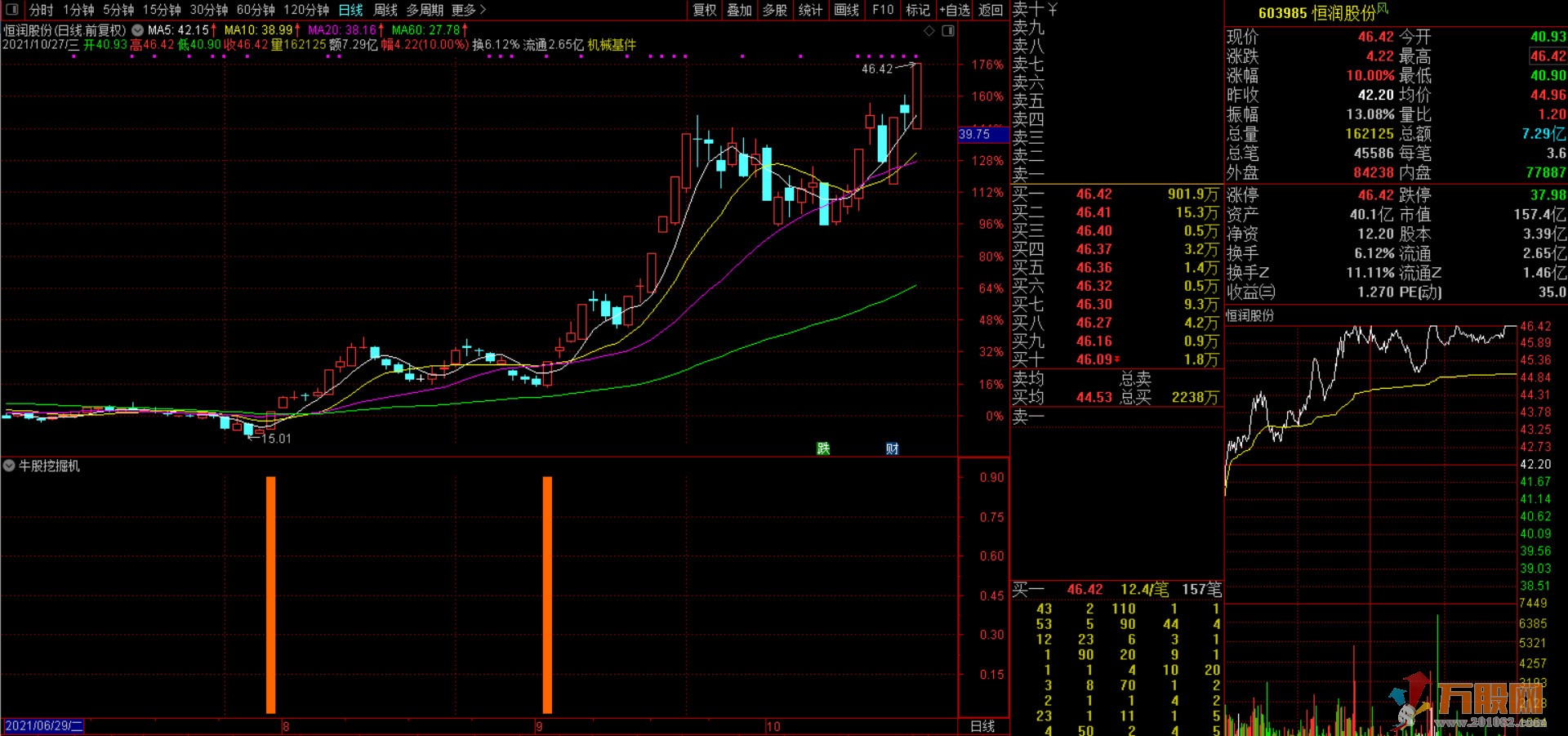Click the 风 risk icon beside 恒润股份

tap(1382, 8)
